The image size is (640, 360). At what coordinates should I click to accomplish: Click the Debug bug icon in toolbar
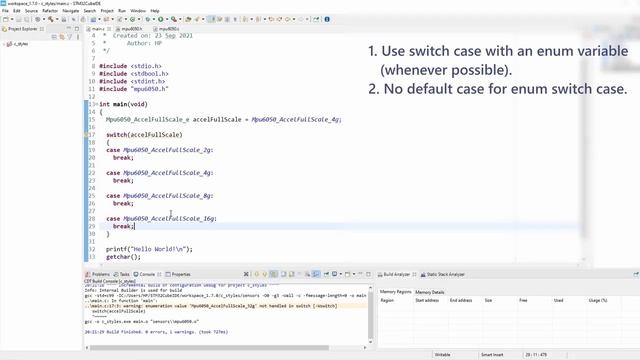click(x=148, y=19)
